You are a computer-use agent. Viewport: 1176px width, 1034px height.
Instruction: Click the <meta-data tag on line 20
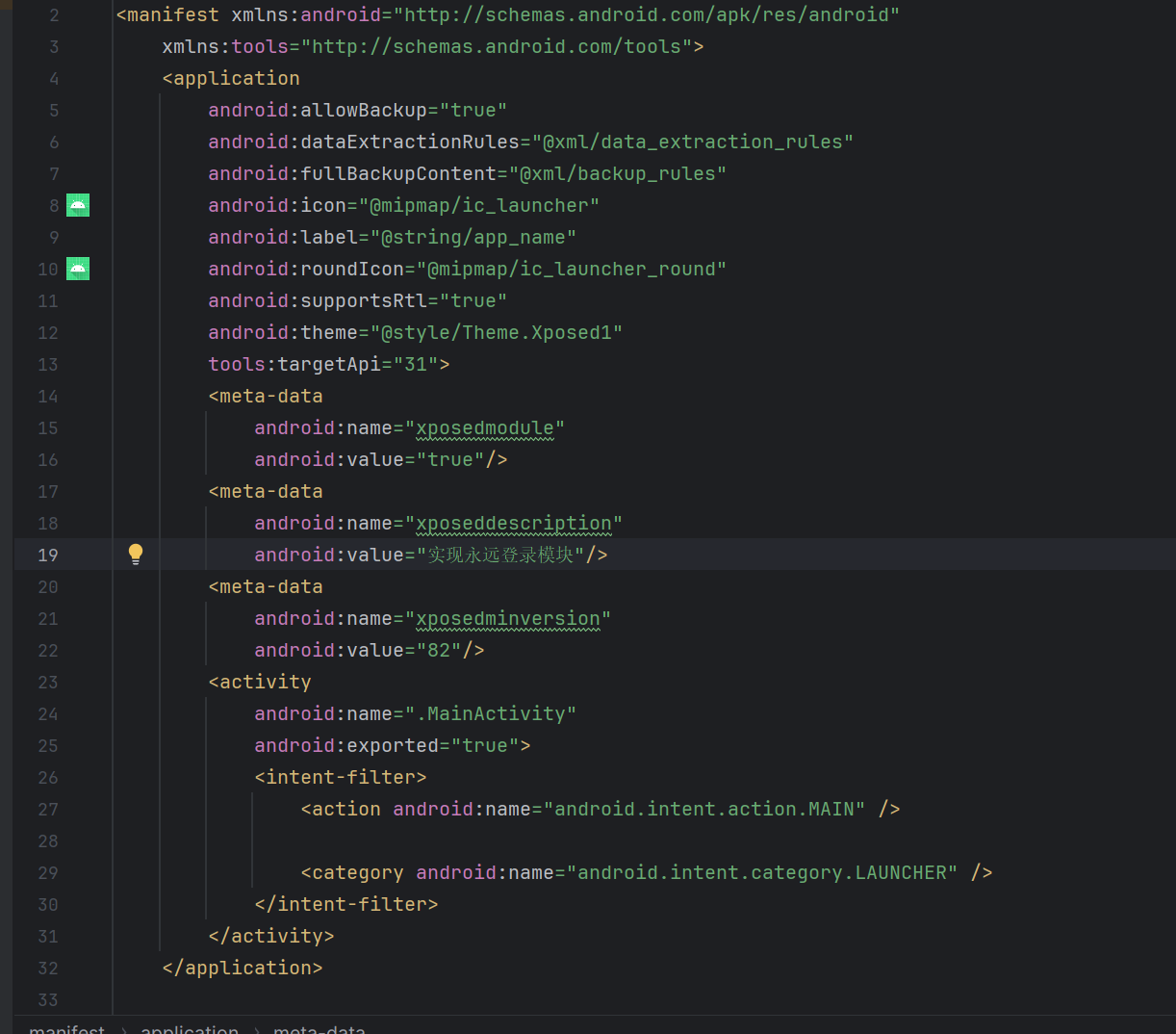[x=266, y=587]
